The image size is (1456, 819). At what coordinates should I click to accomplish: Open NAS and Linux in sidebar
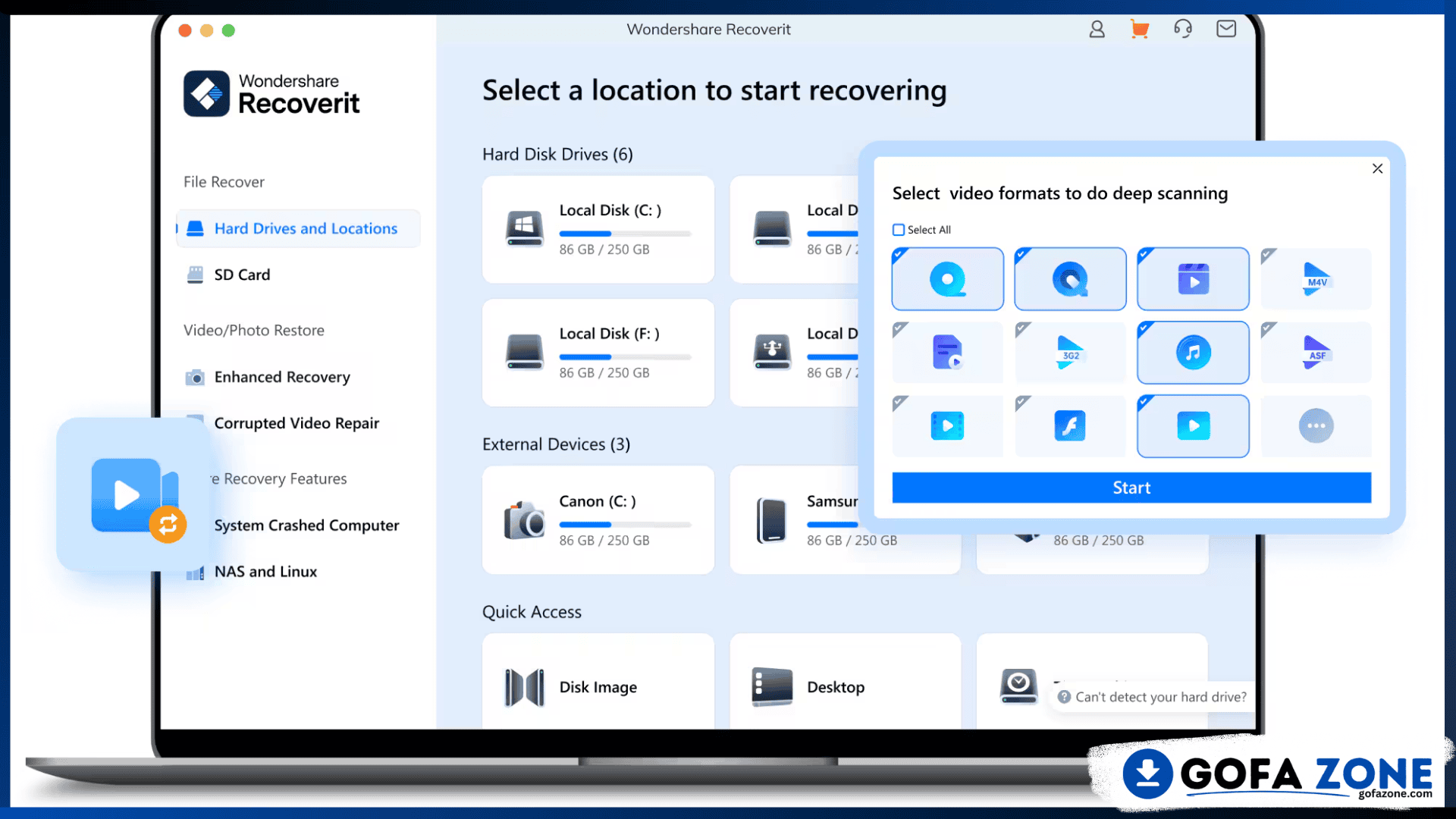(x=265, y=572)
